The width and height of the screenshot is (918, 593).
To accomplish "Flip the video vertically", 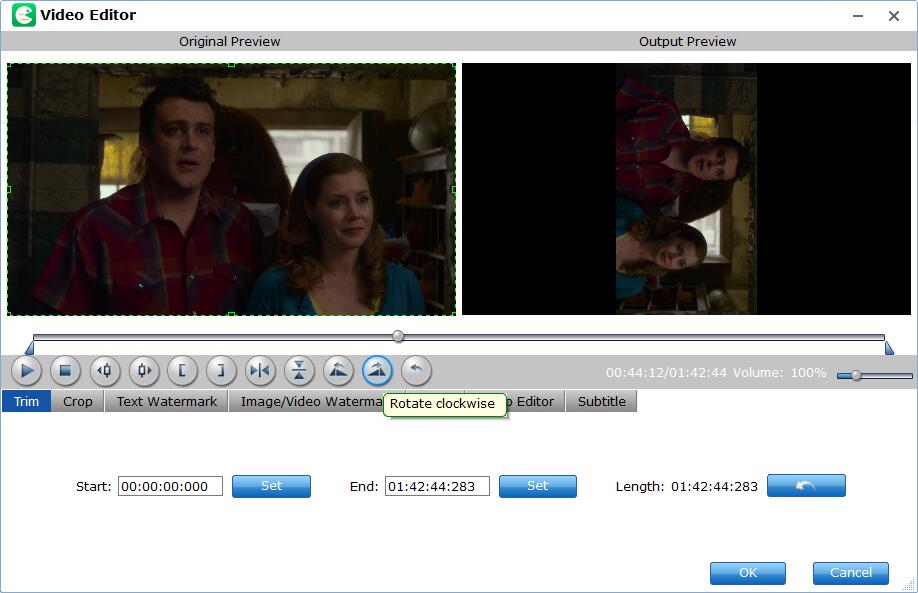I will pos(299,371).
